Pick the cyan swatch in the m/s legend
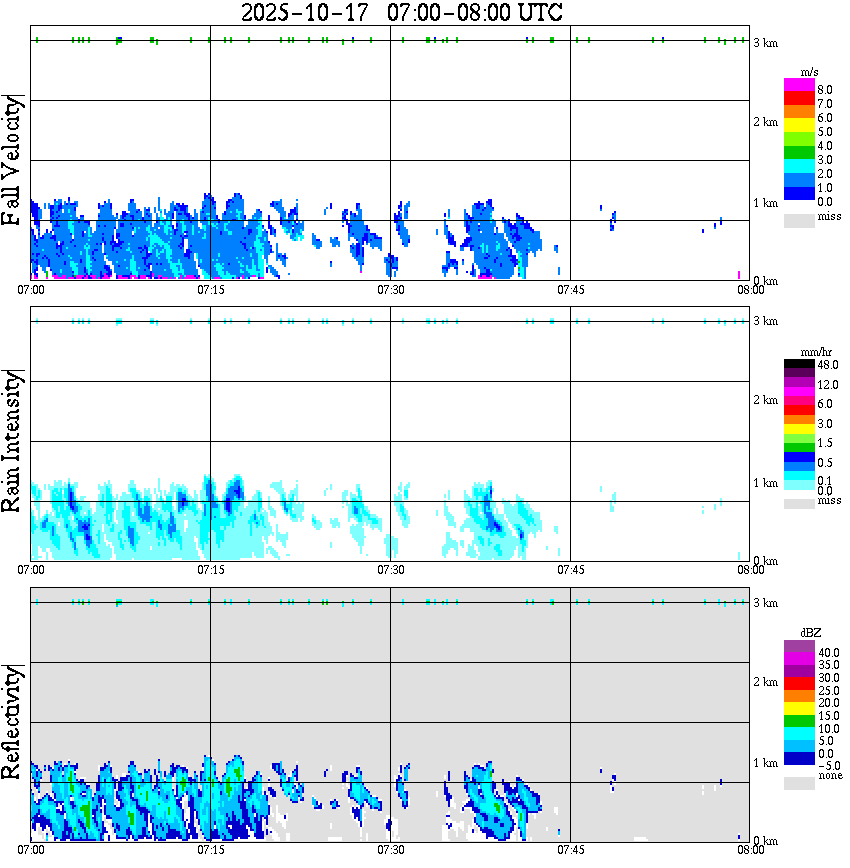Screen dimensions: 850x868 (x=799, y=166)
